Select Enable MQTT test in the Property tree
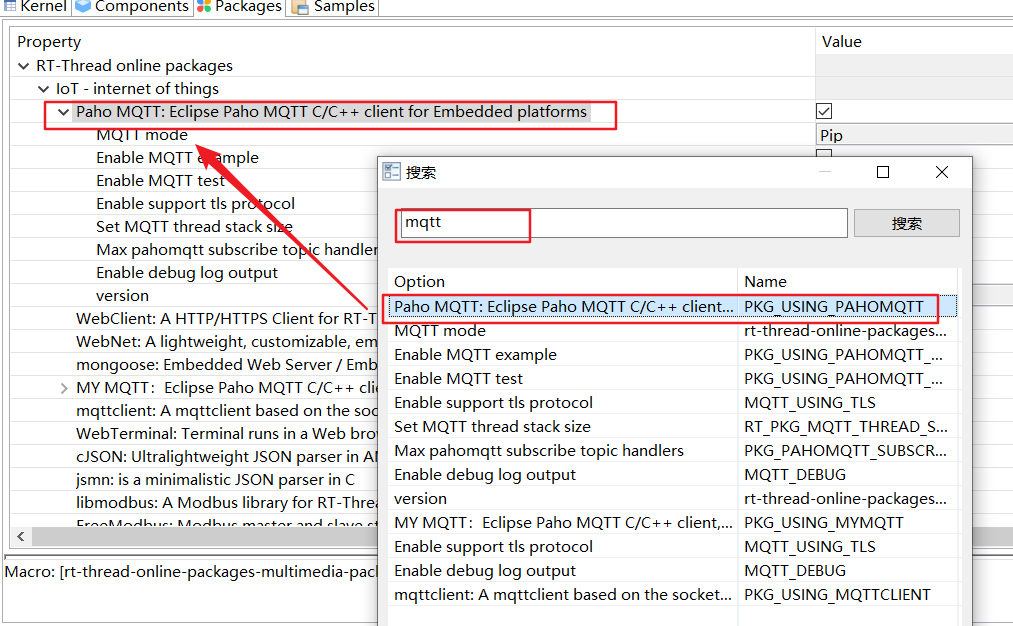Screen dimensions: 1013x626 tap(160, 181)
